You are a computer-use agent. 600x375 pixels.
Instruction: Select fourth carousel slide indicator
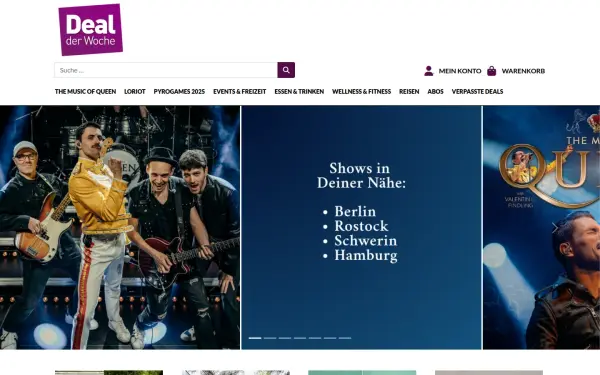pos(300,338)
